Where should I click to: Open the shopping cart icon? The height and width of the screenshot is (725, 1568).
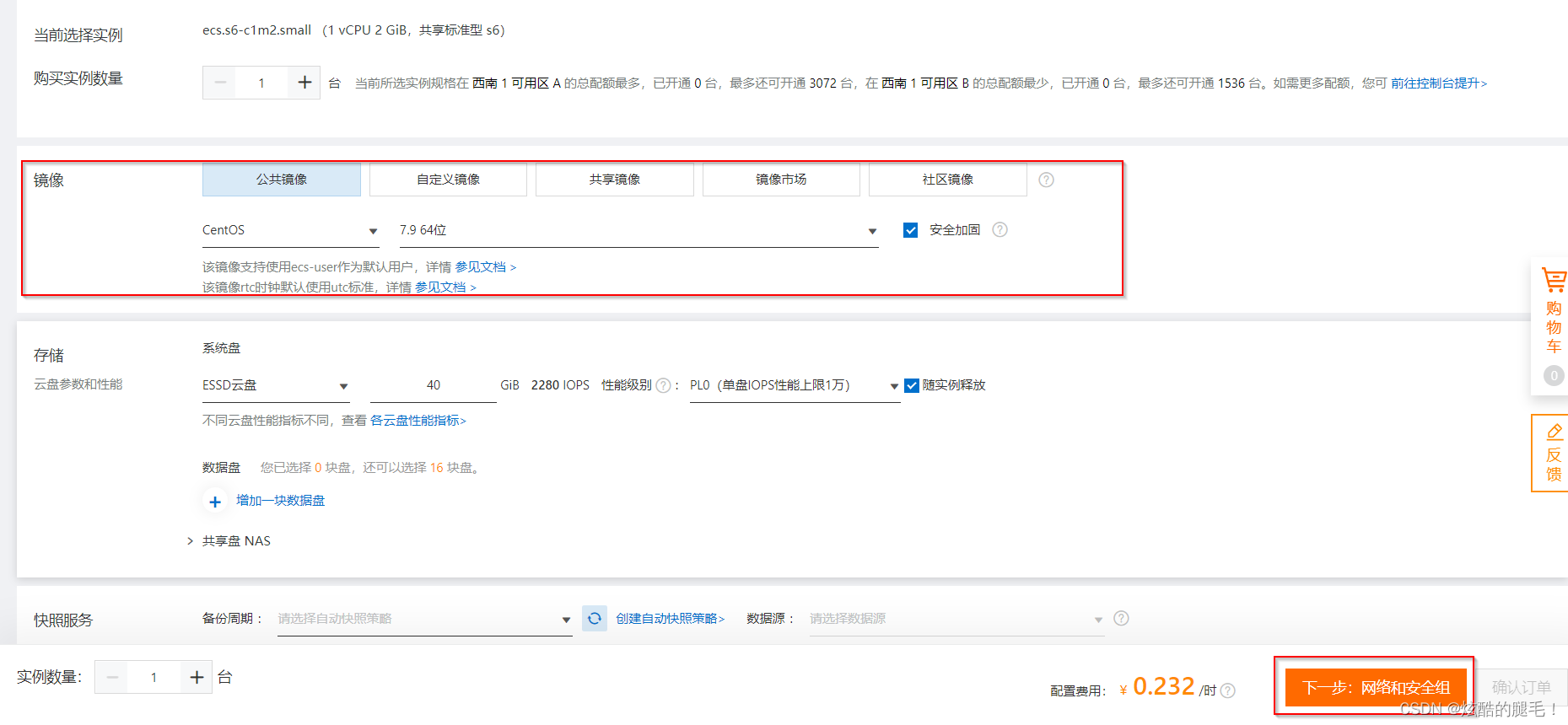point(1554,281)
